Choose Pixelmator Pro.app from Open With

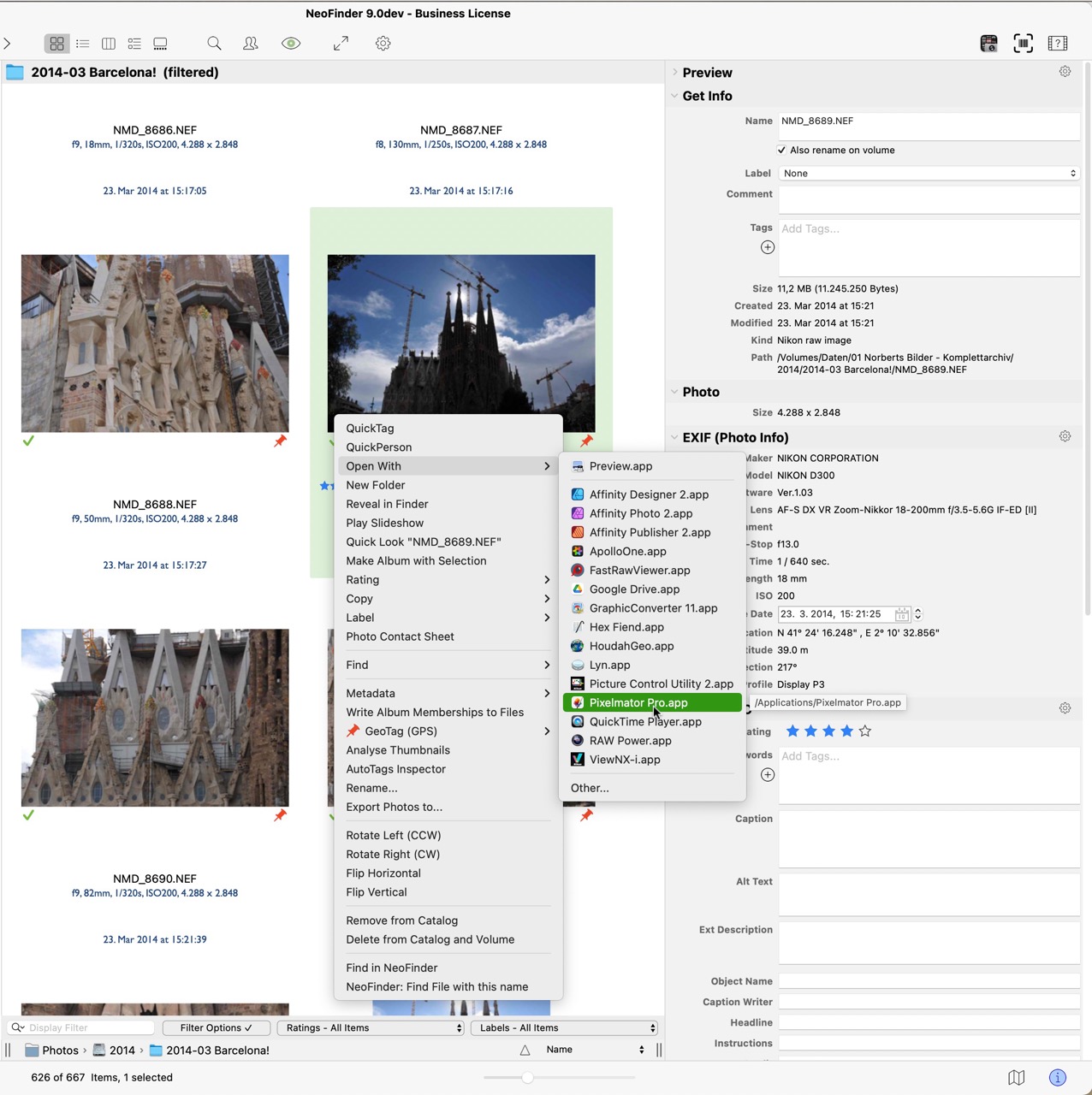coord(652,703)
